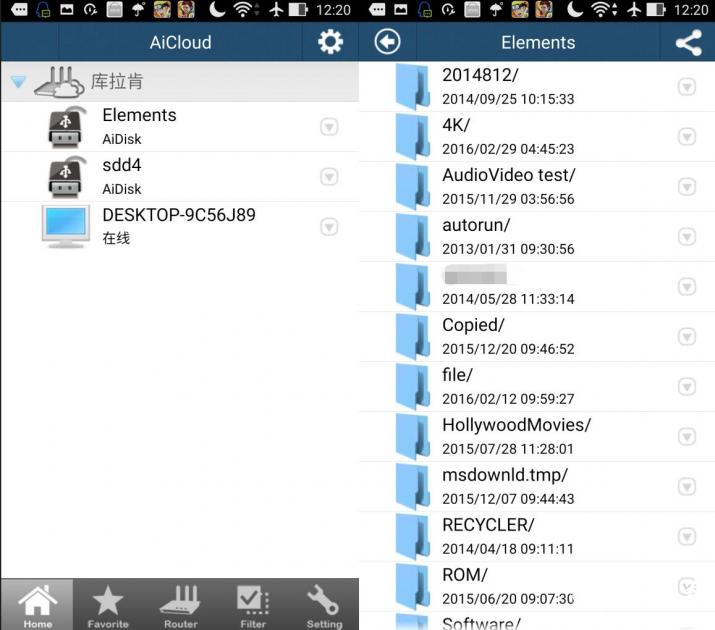Open folder named autorun/
This screenshot has width=715, height=630.
tap(537, 237)
